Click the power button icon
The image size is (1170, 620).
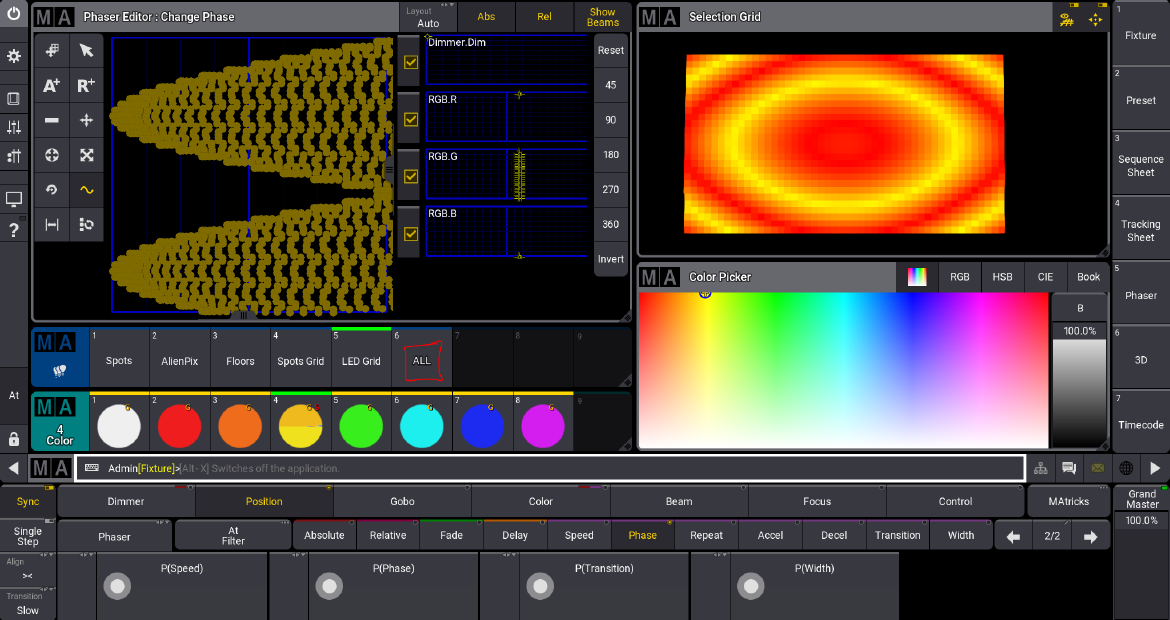(x=14, y=14)
